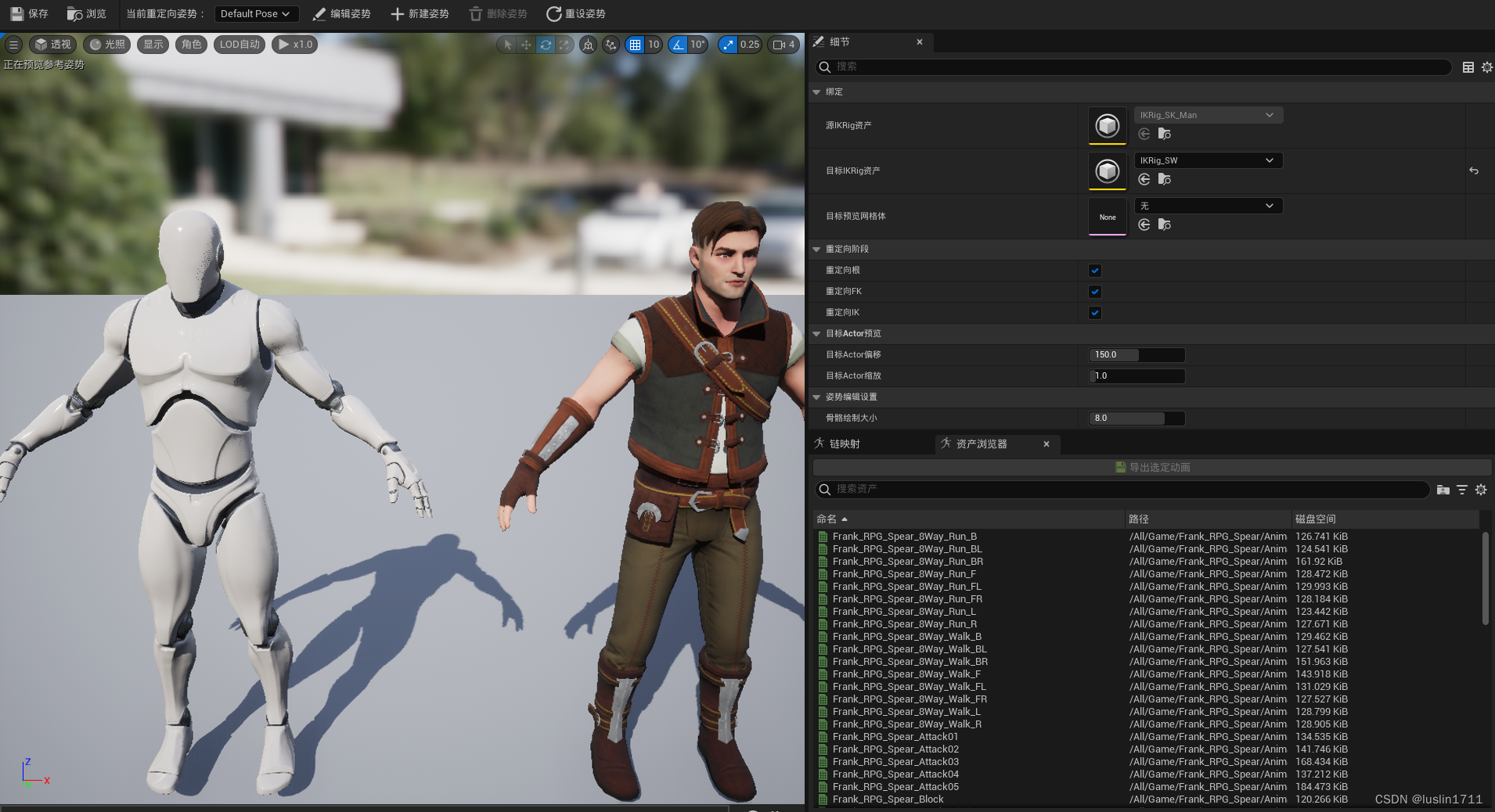This screenshot has height=812, width=1495.
Task: Open the LOD自动 viewport menu
Action: 240,45
